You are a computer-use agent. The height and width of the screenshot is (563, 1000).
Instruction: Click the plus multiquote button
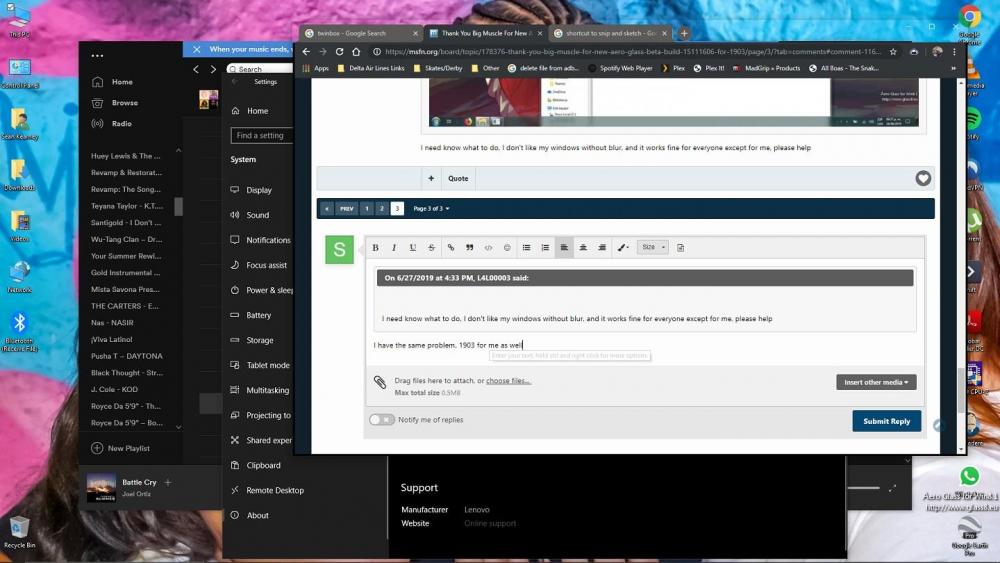tap(431, 179)
